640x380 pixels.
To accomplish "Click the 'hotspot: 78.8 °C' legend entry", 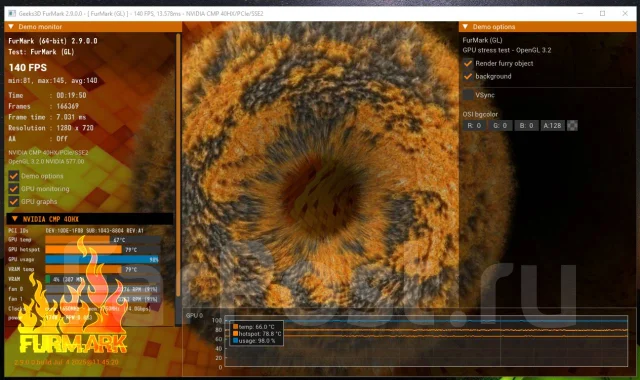I will [x=256, y=334].
